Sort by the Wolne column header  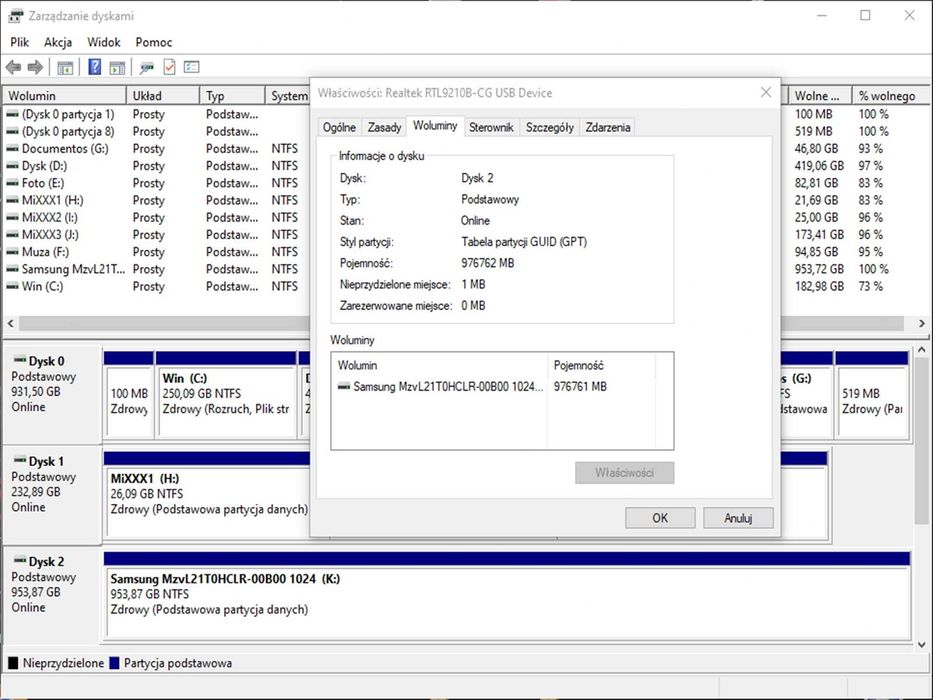point(820,96)
